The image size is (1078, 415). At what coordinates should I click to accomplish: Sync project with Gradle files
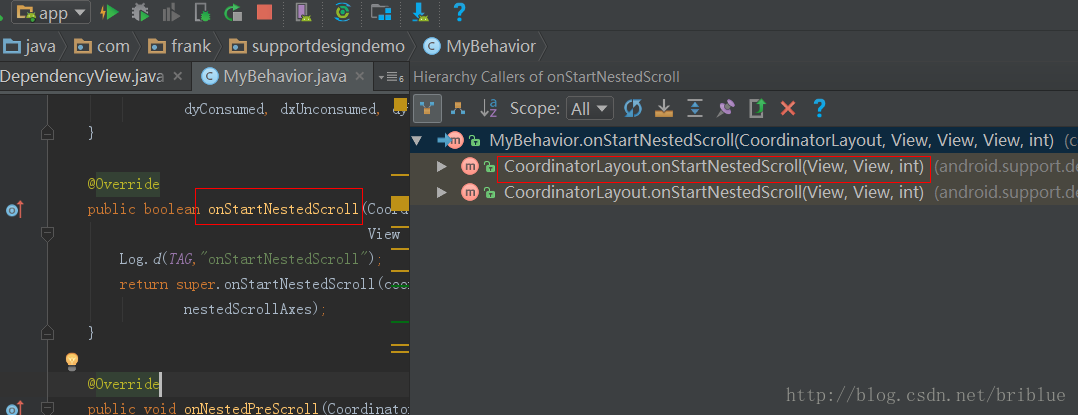pos(342,12)
